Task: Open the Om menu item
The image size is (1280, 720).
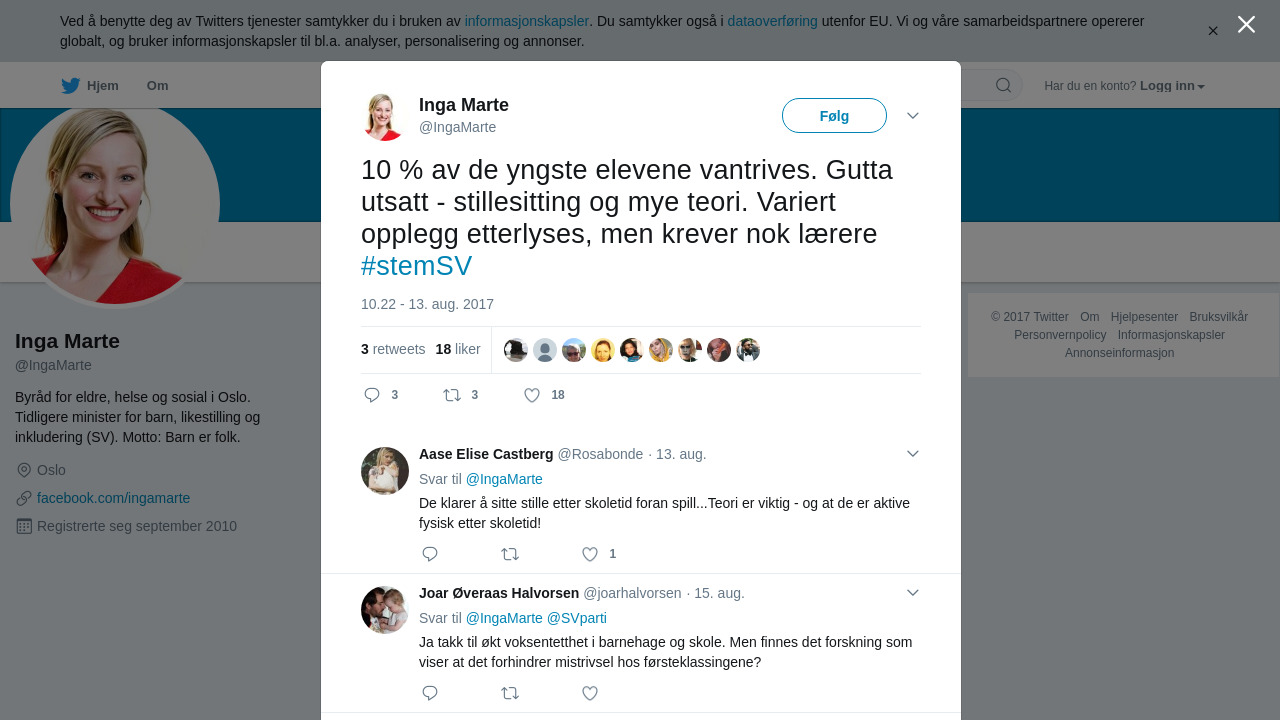Action: (157, 85)
